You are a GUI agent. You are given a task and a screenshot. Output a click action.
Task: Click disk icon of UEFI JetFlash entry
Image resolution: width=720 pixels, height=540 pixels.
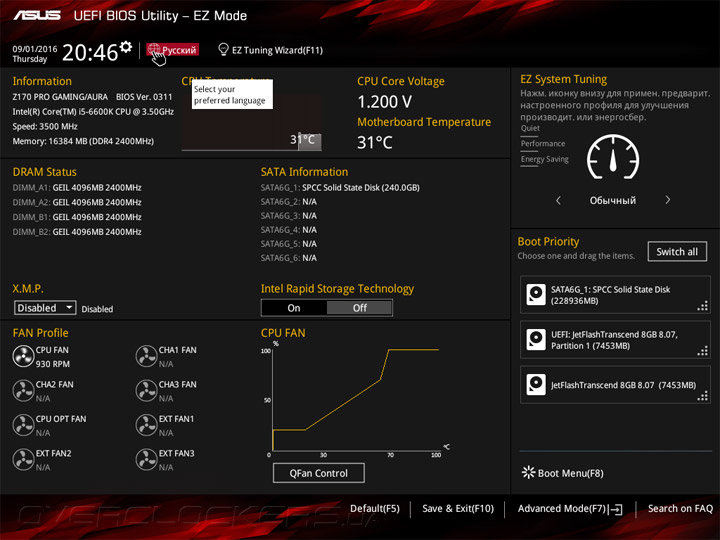tap(536, 340)
